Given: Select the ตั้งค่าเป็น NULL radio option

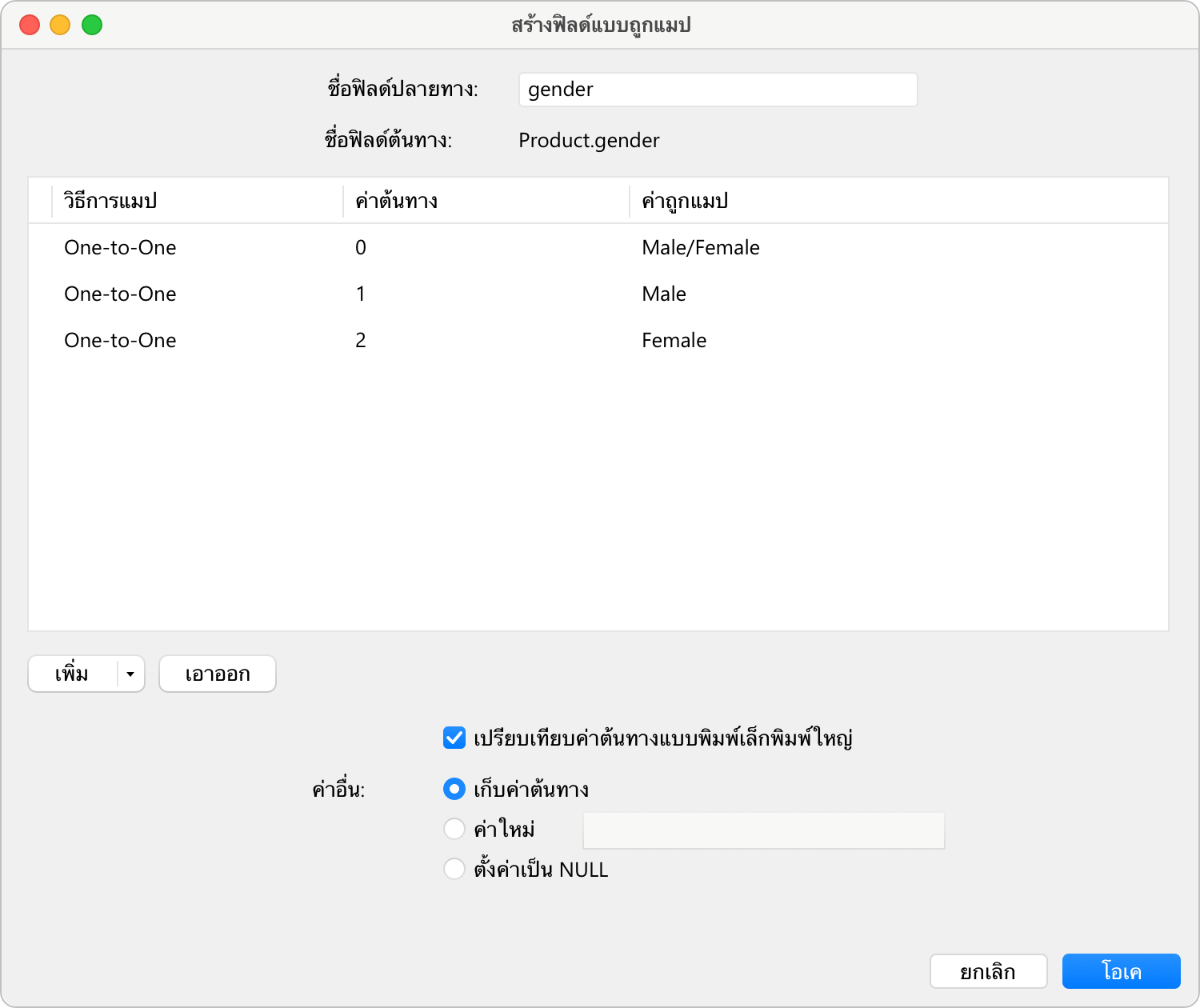Looking at the screenshot, I should (454, 869).
